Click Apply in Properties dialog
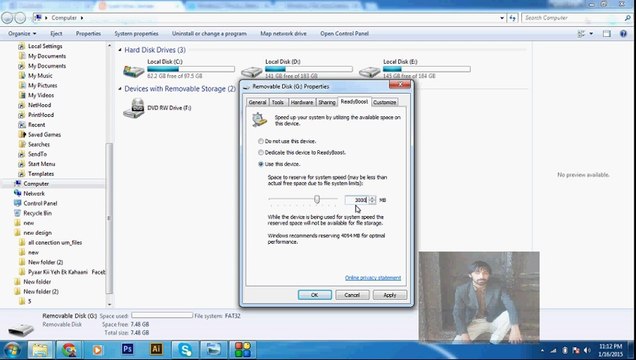 (x=390, y=295)
